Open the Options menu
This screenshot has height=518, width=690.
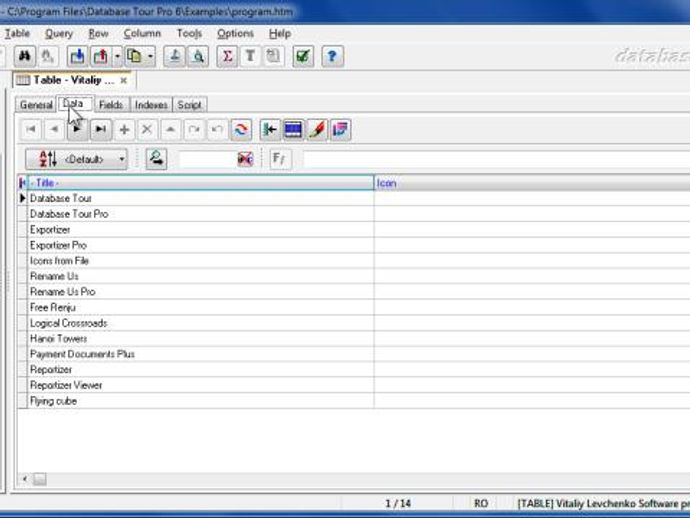point(235,33)
